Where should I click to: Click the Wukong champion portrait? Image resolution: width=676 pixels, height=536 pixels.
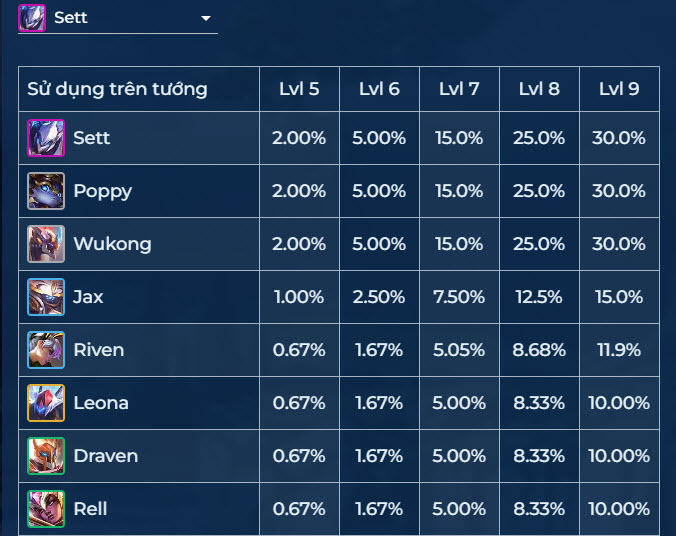click(46, 244)
